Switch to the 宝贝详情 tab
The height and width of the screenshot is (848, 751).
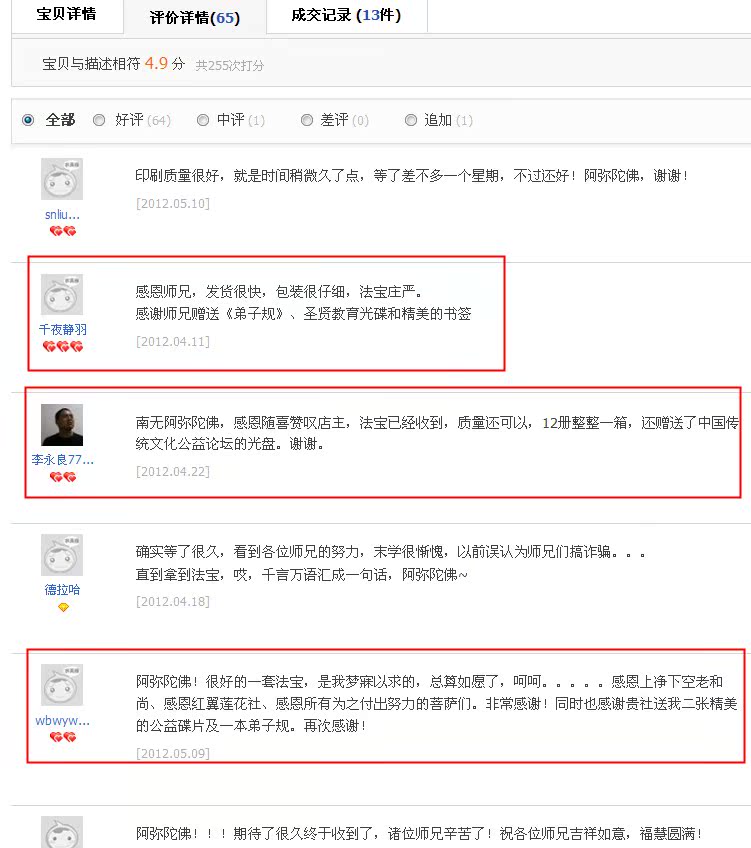point(67,15)
